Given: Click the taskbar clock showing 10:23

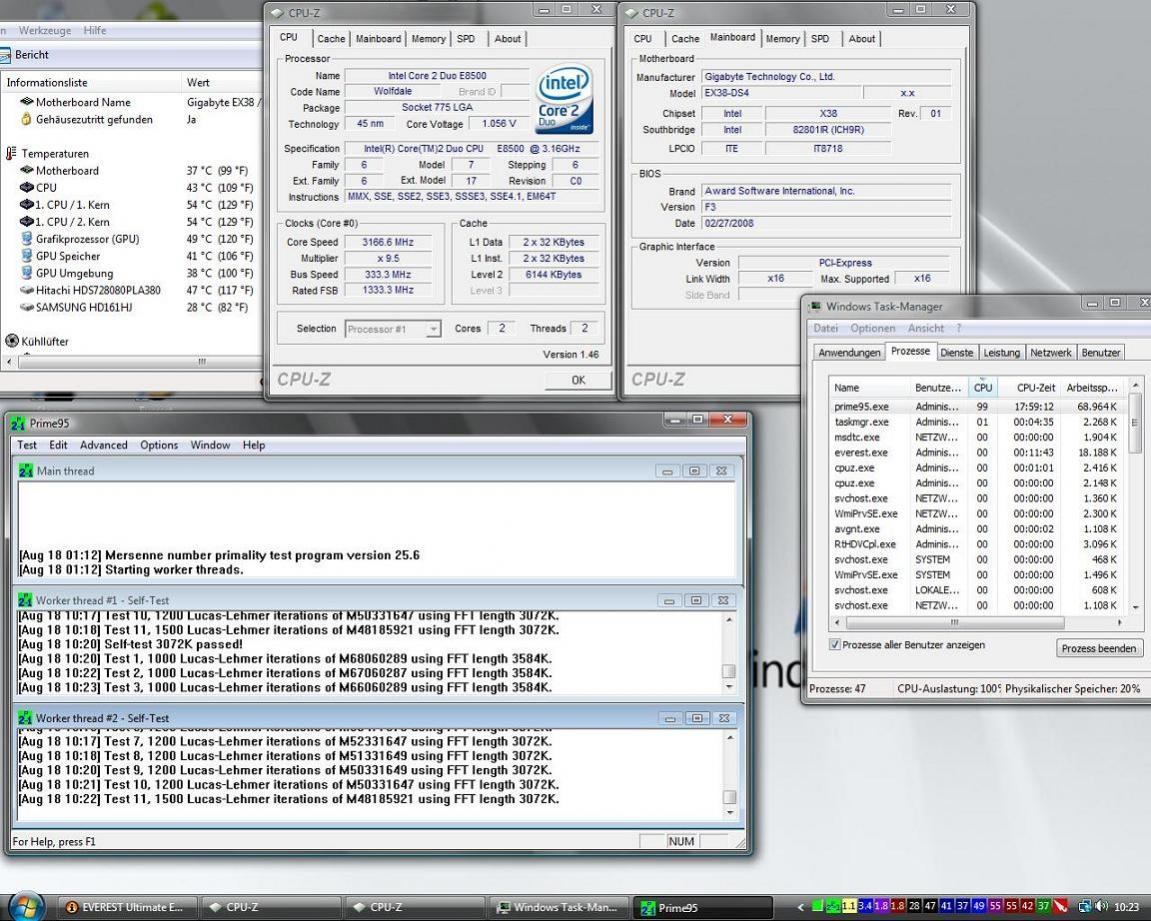Looking at the screenshot, I should [x=1127, y=907].
